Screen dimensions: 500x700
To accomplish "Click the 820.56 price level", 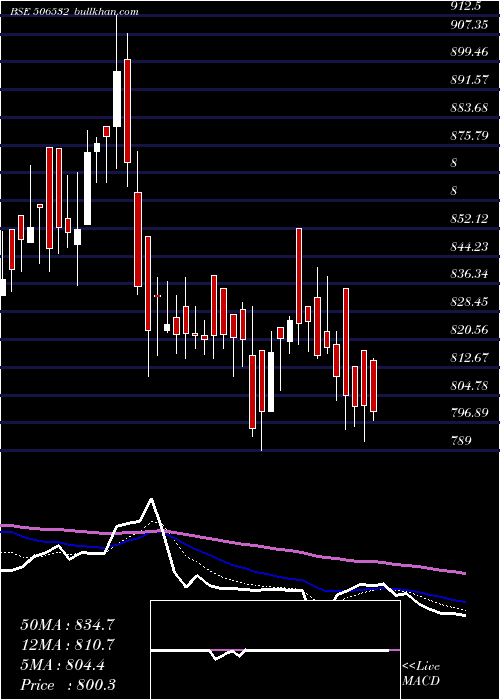I will 470,330.
